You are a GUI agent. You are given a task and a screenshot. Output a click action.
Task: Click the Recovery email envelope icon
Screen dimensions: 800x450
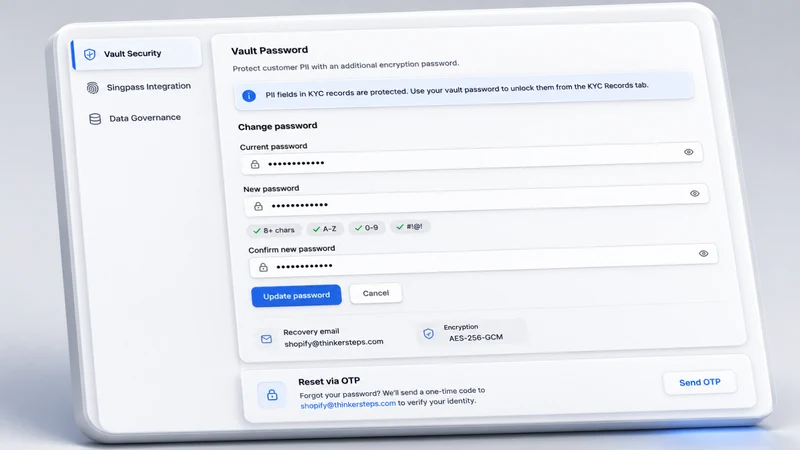266,339
